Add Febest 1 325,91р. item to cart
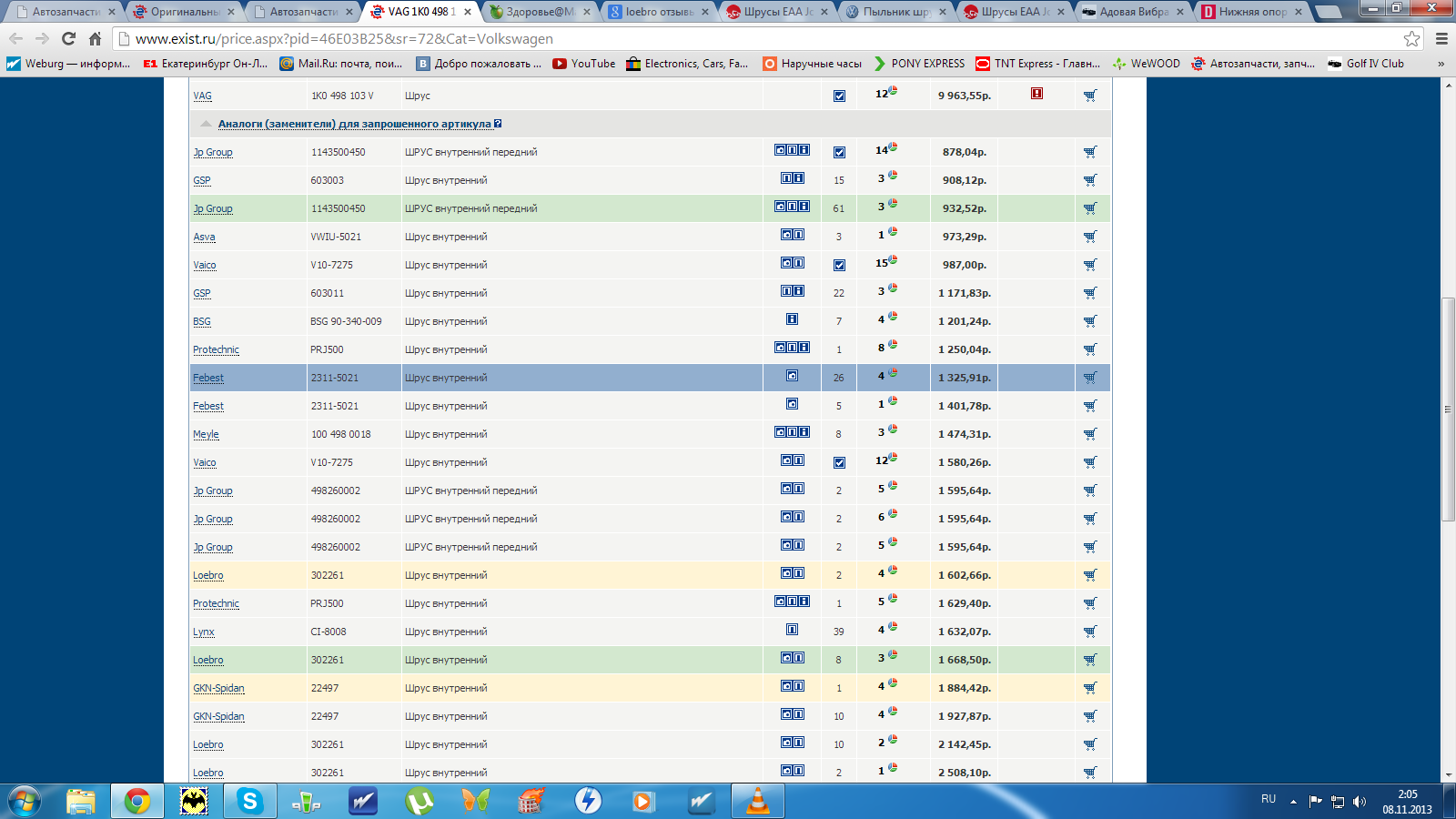 [x=1090, y=378]
